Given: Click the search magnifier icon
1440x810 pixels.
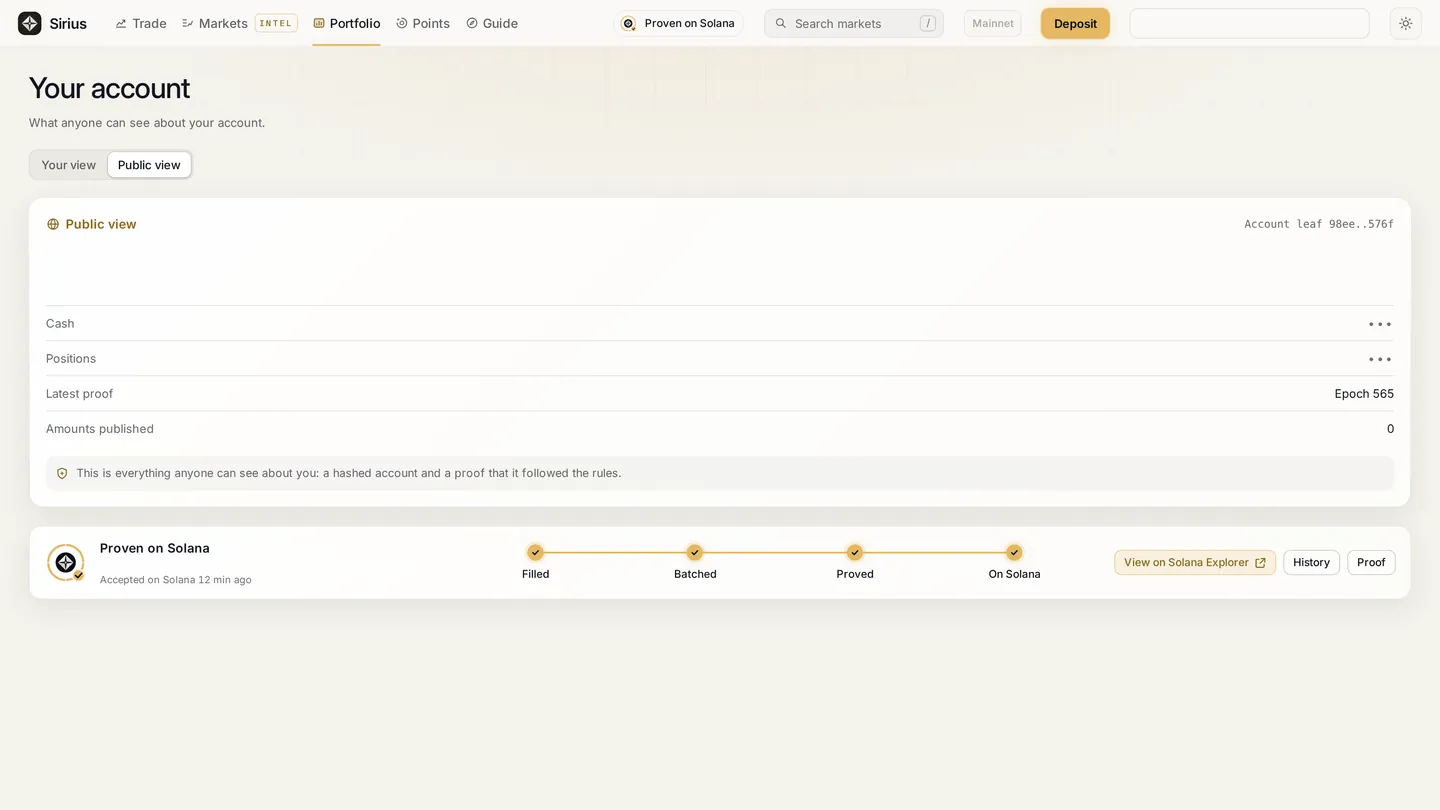Looking at the screenshot, I should point(781,23).
